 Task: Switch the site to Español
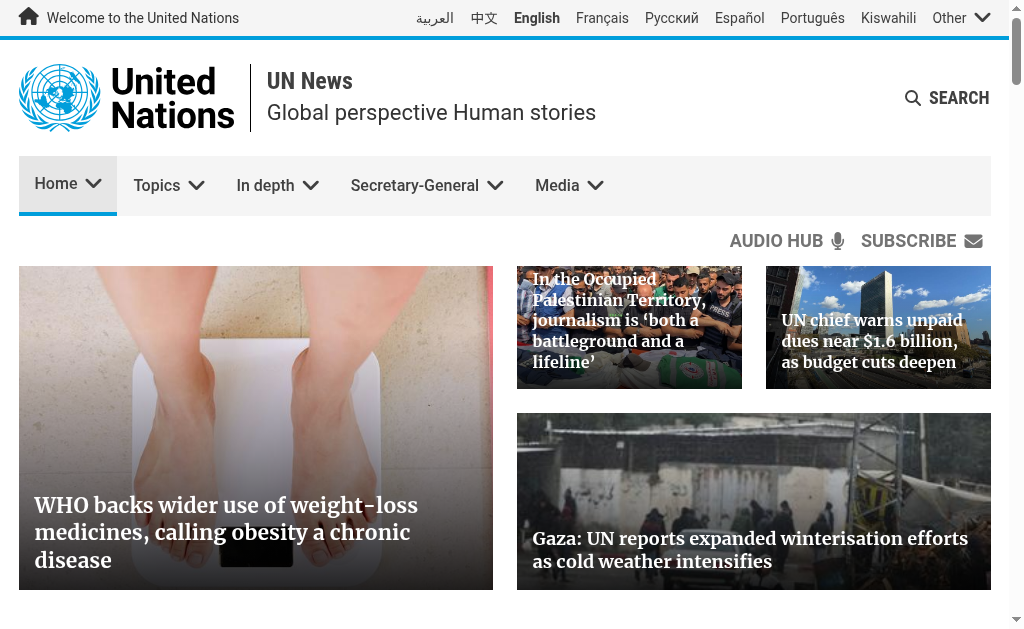[739, 18]
